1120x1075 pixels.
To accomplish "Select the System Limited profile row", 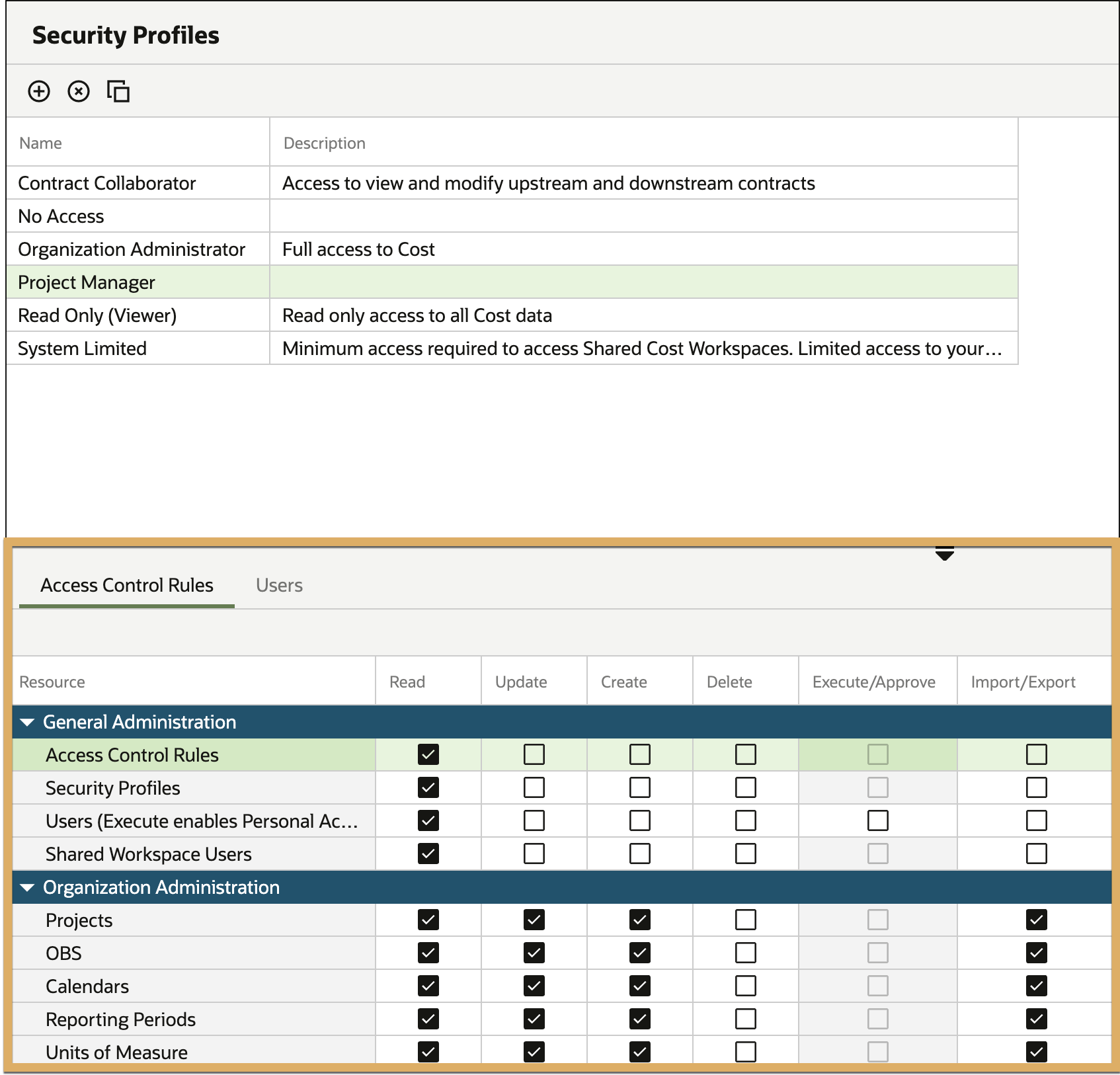I will click(x=512, y=348).
